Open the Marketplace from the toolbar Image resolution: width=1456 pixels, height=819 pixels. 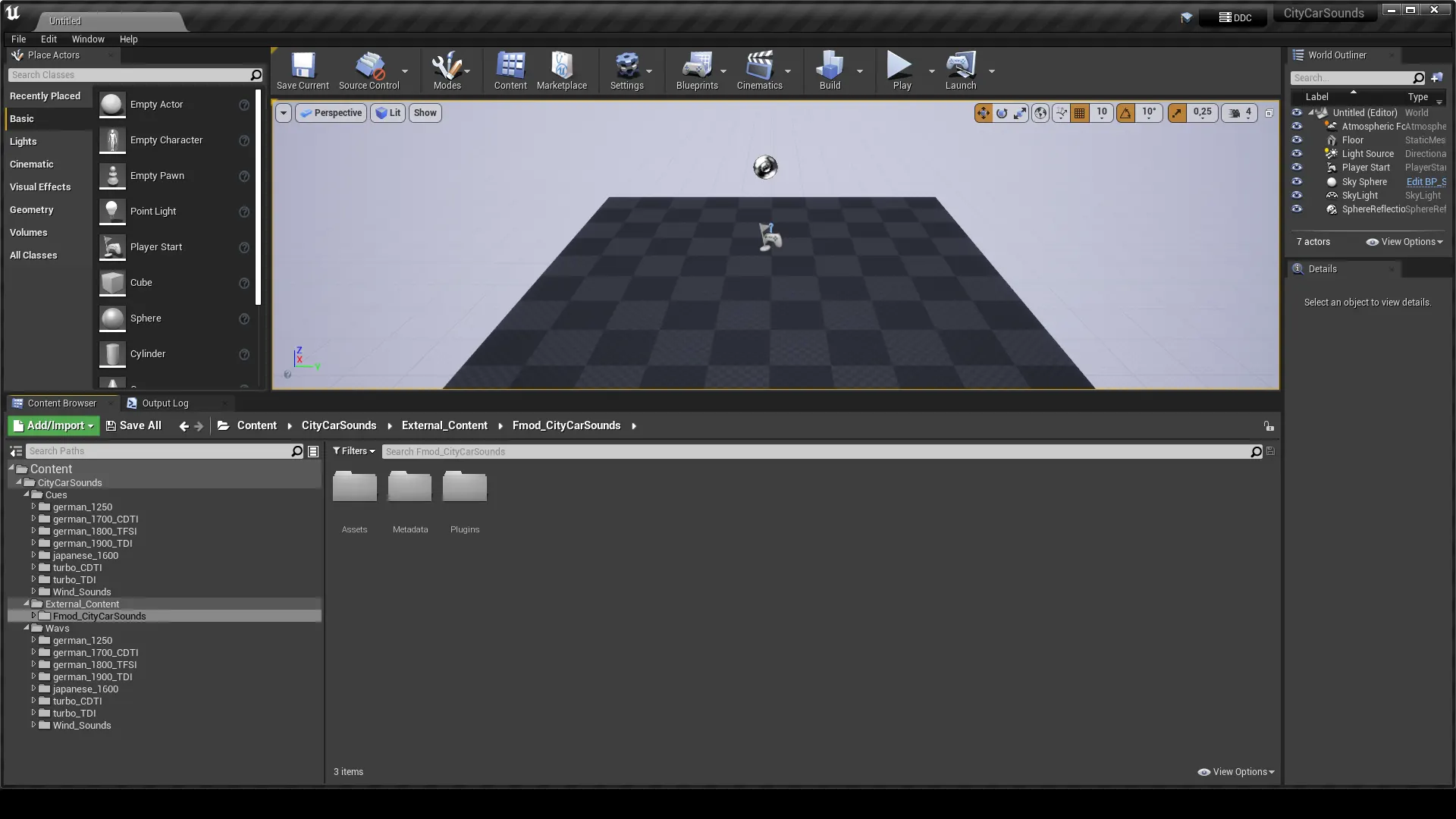coord(561,70)
